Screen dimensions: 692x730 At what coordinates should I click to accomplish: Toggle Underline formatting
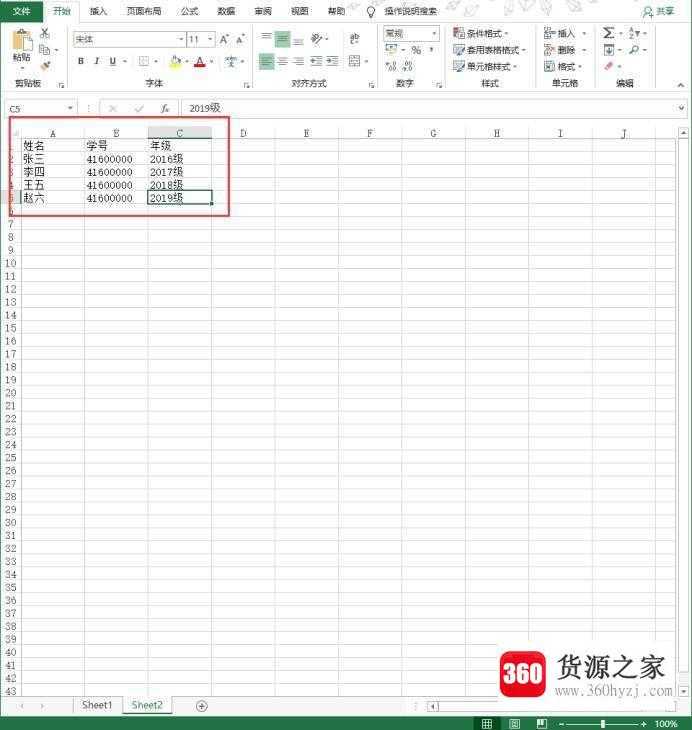click(113, 61)
